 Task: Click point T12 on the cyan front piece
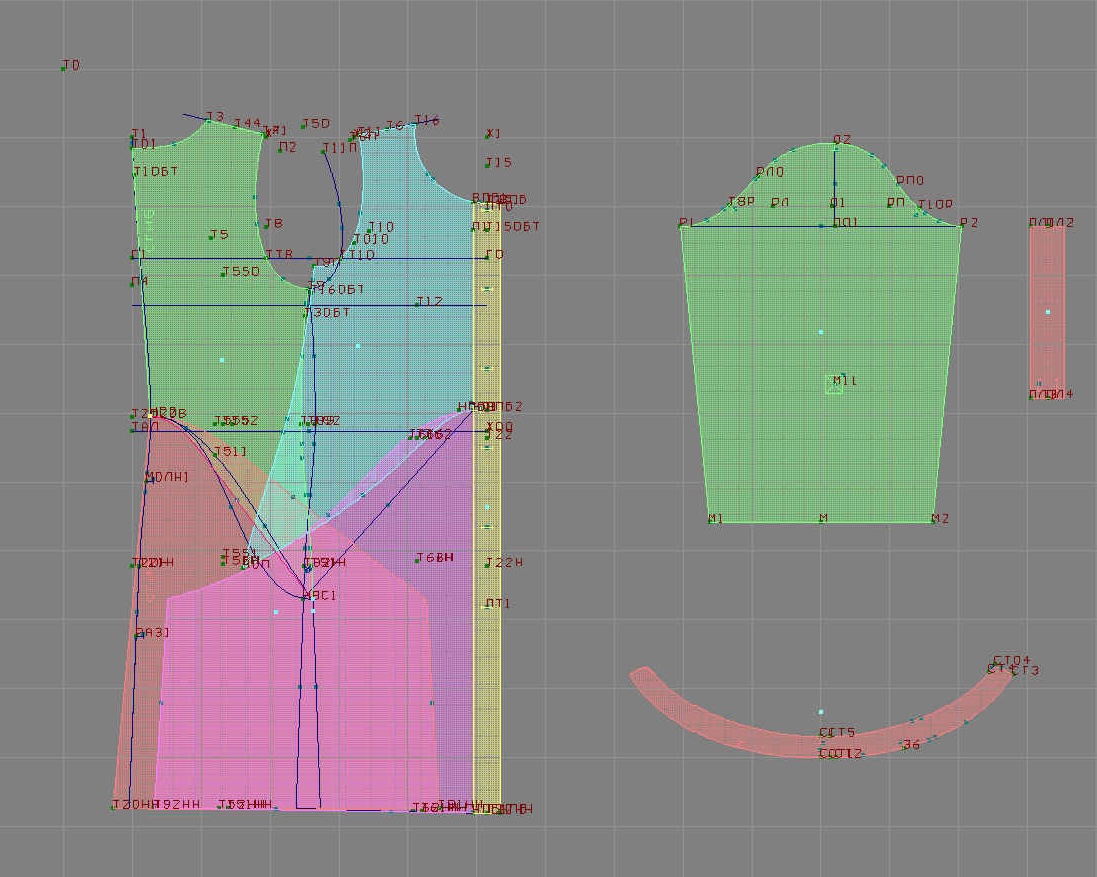418,303
